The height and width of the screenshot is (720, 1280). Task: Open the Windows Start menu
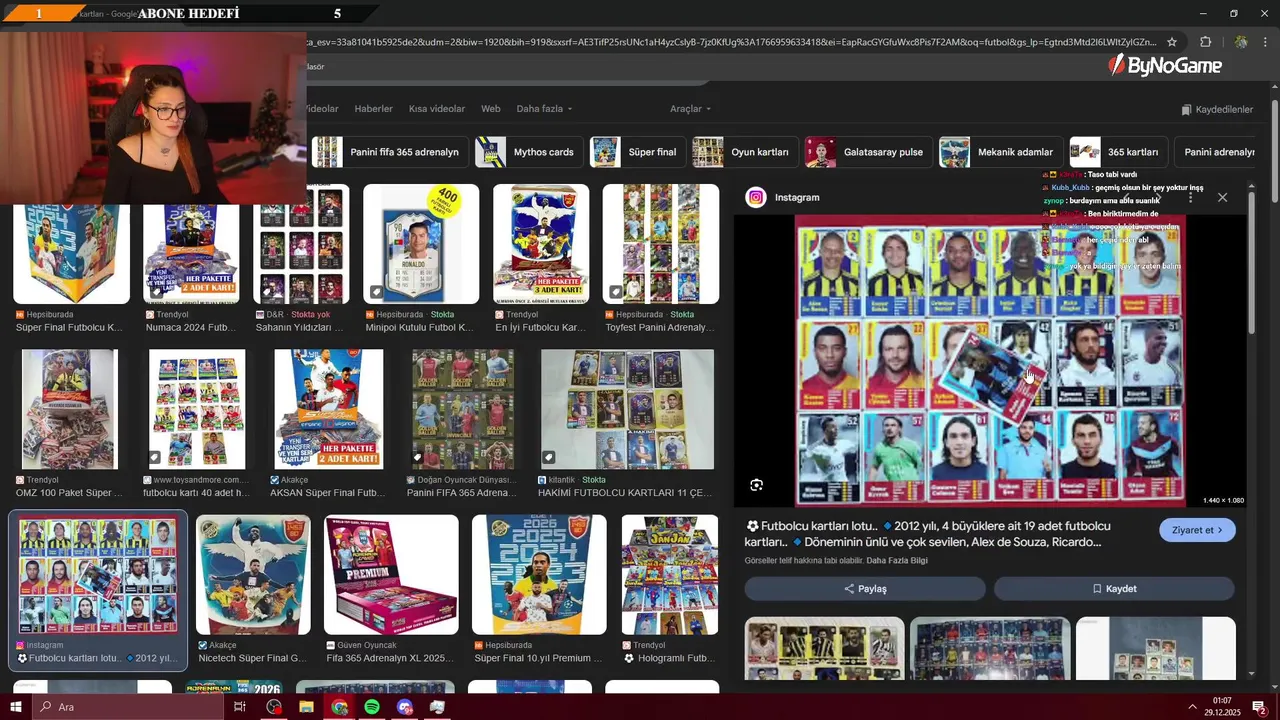(x=16, y=707)
